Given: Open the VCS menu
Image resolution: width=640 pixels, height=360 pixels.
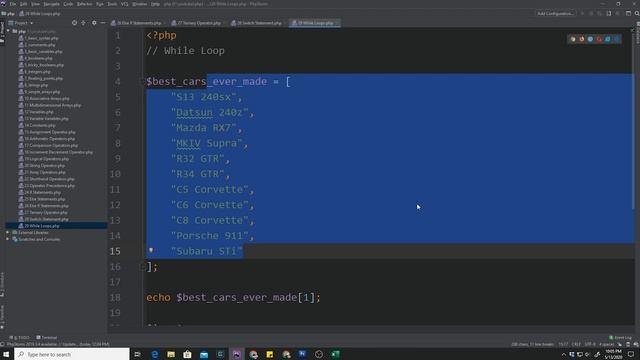Looking at the screenshot, I should (124, 4).
